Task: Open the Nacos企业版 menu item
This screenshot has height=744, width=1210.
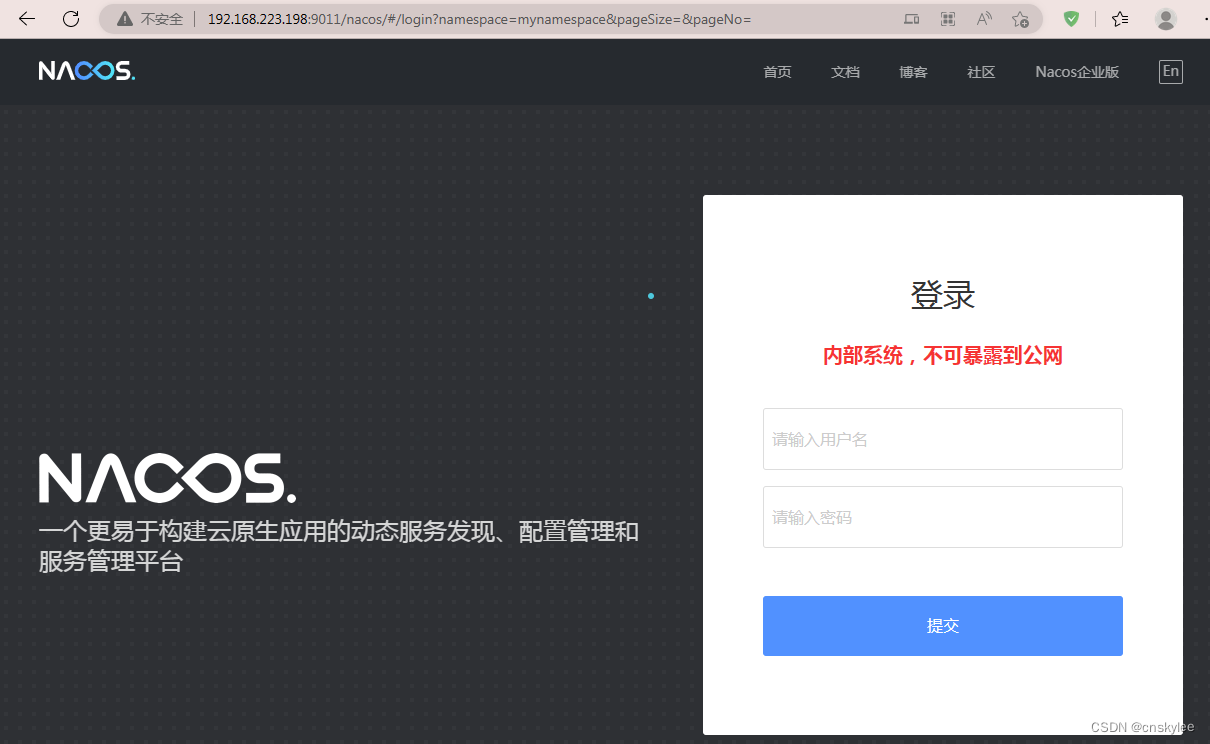Action: click(1077, 72)
